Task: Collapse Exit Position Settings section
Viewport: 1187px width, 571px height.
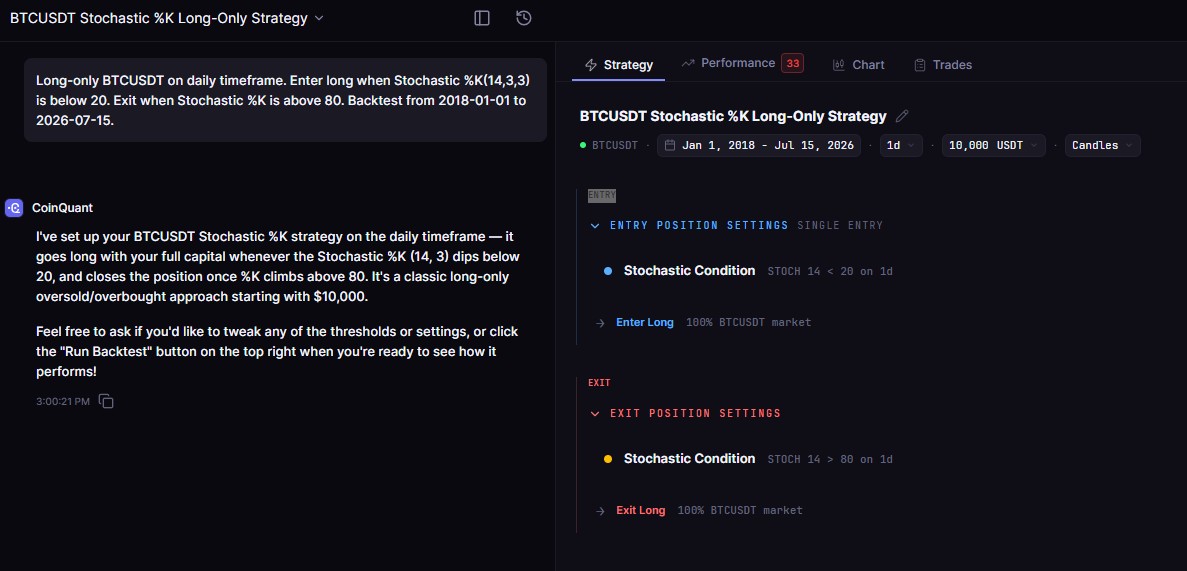Action: pos(595,413)
